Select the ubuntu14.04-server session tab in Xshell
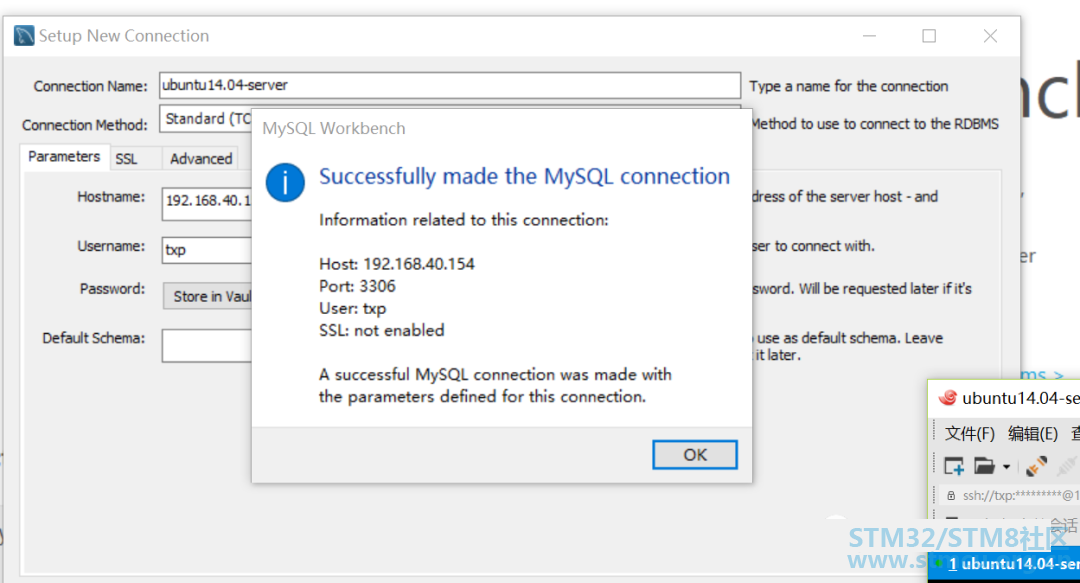 [x=1007, y=564]
